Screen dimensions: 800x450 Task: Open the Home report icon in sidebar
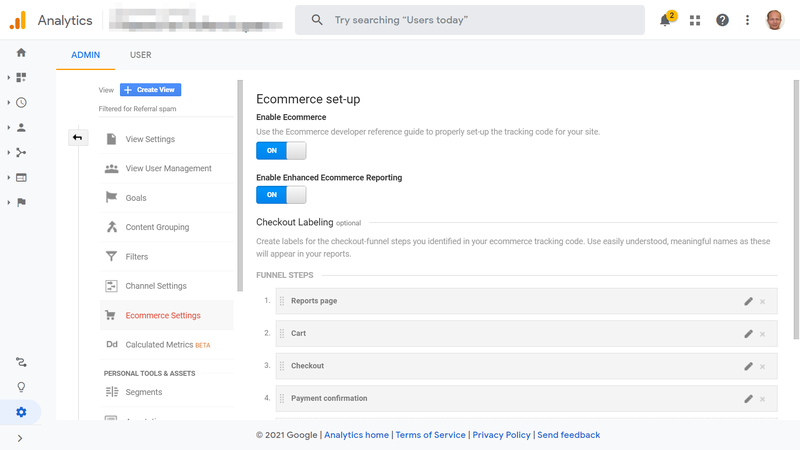[x=21, y=53]
